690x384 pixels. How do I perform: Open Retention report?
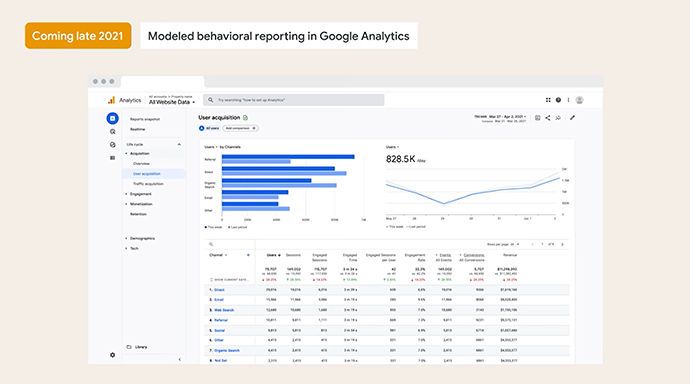point(138,214)
